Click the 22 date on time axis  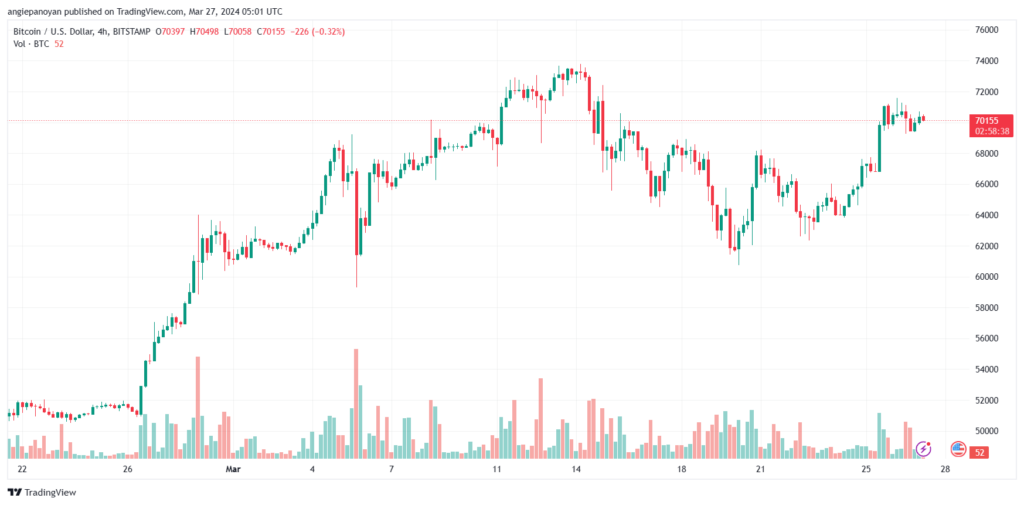22,470
